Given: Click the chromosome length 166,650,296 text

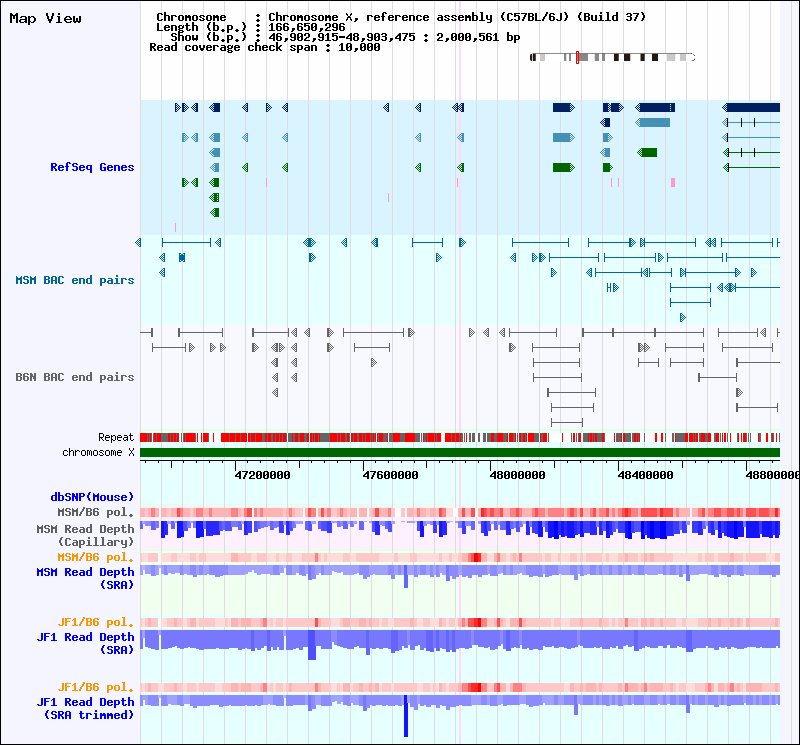Looking at the screenshot, I should click(x=307, y=27).
